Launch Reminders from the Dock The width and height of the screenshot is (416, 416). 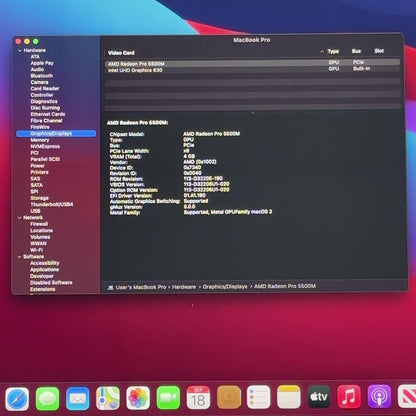[x=259, y=397]
